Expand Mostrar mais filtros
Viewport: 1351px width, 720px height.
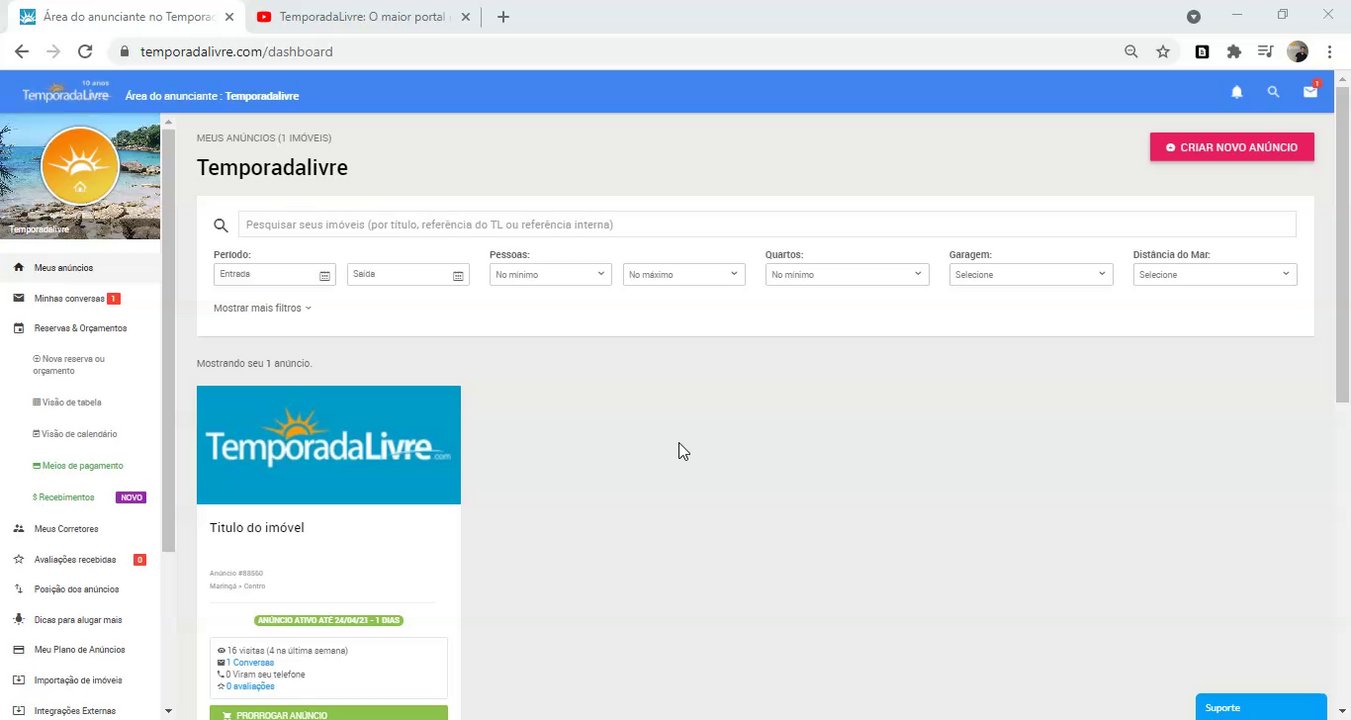263,308
